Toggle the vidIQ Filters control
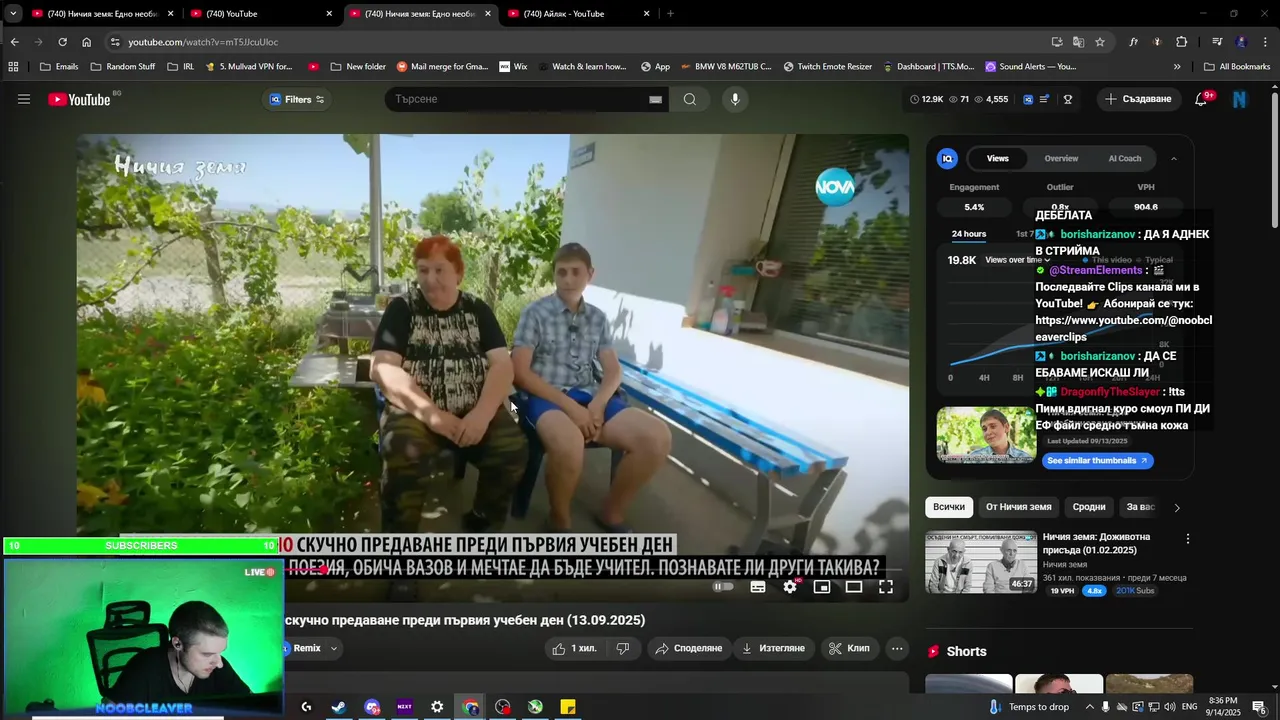 pos(297,99)
